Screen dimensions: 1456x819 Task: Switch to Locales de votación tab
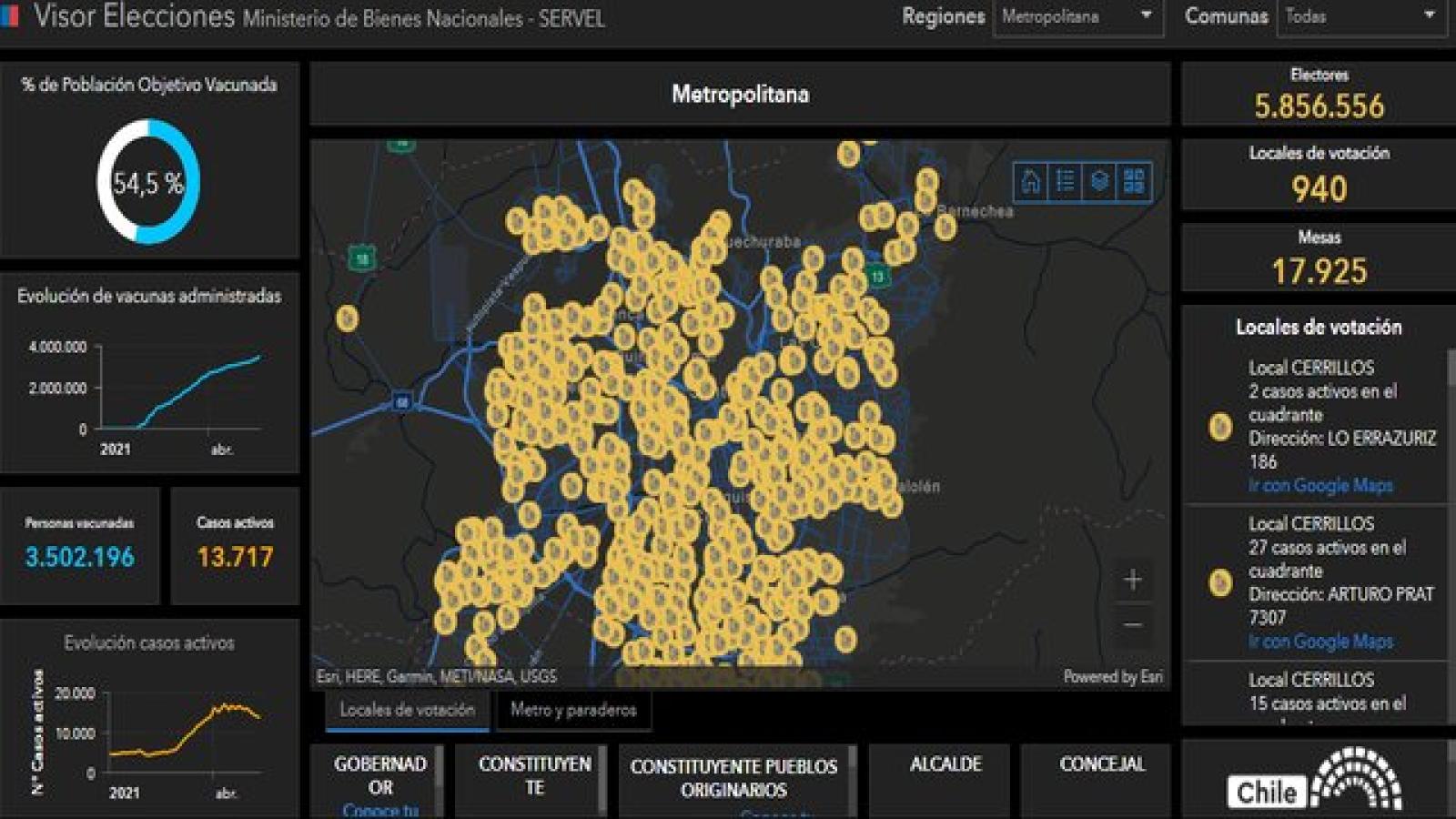point(407,710)
